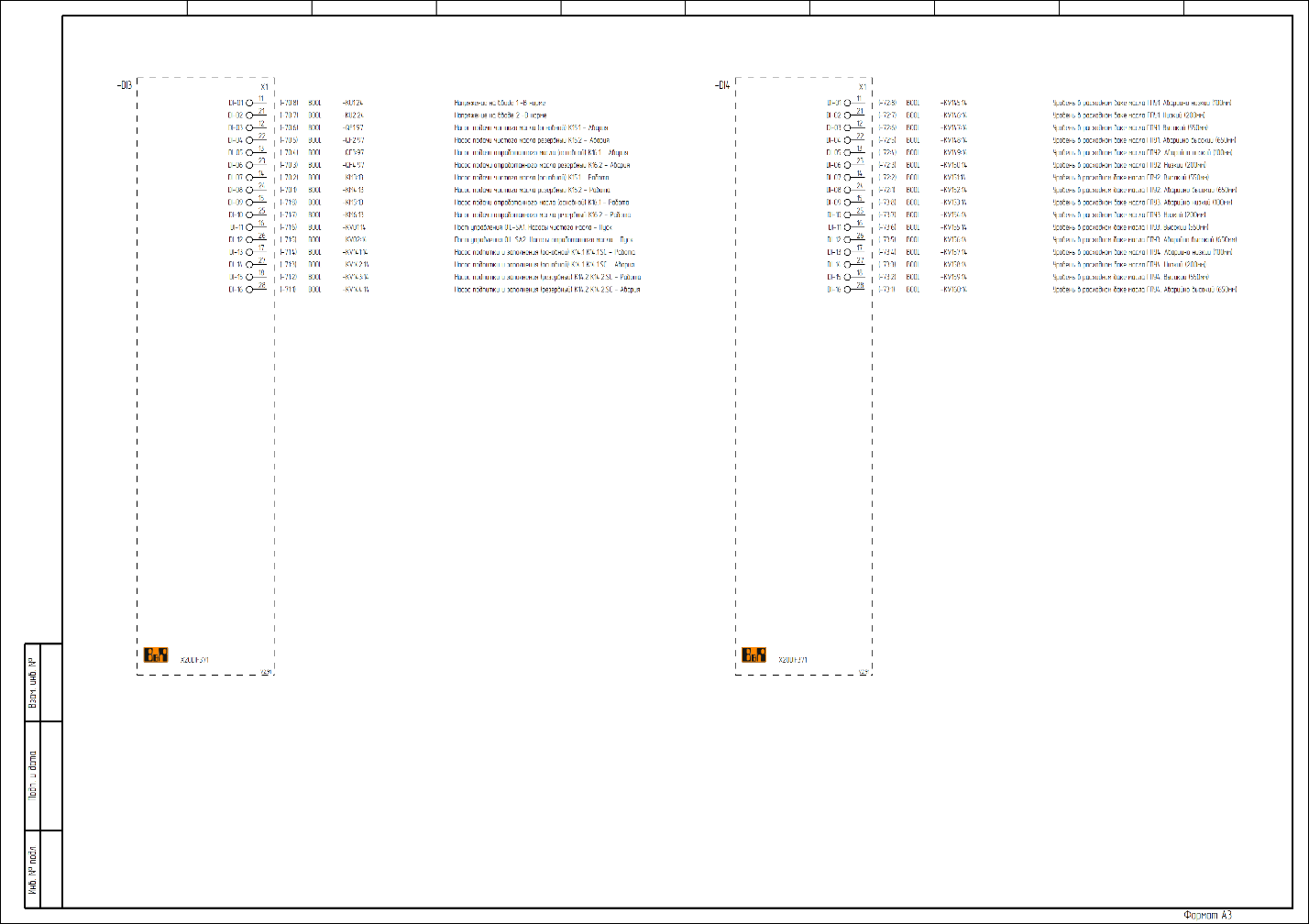Select the description text of -DI3 DI-13 row
Image resolution: width=1309 pixels, height=924 pixels.
pos(545,252)
